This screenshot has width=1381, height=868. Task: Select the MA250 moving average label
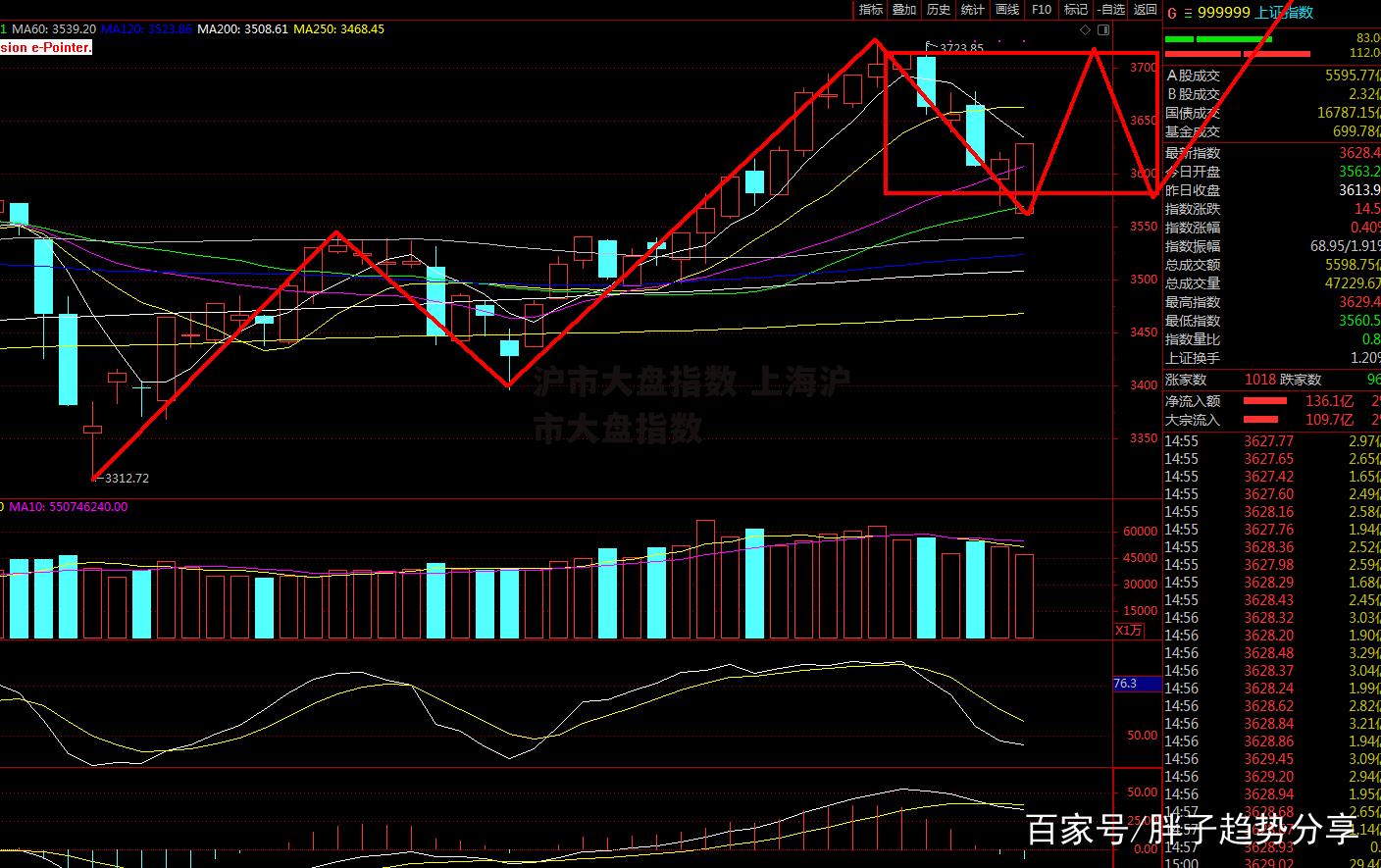(x=338, y=29)
